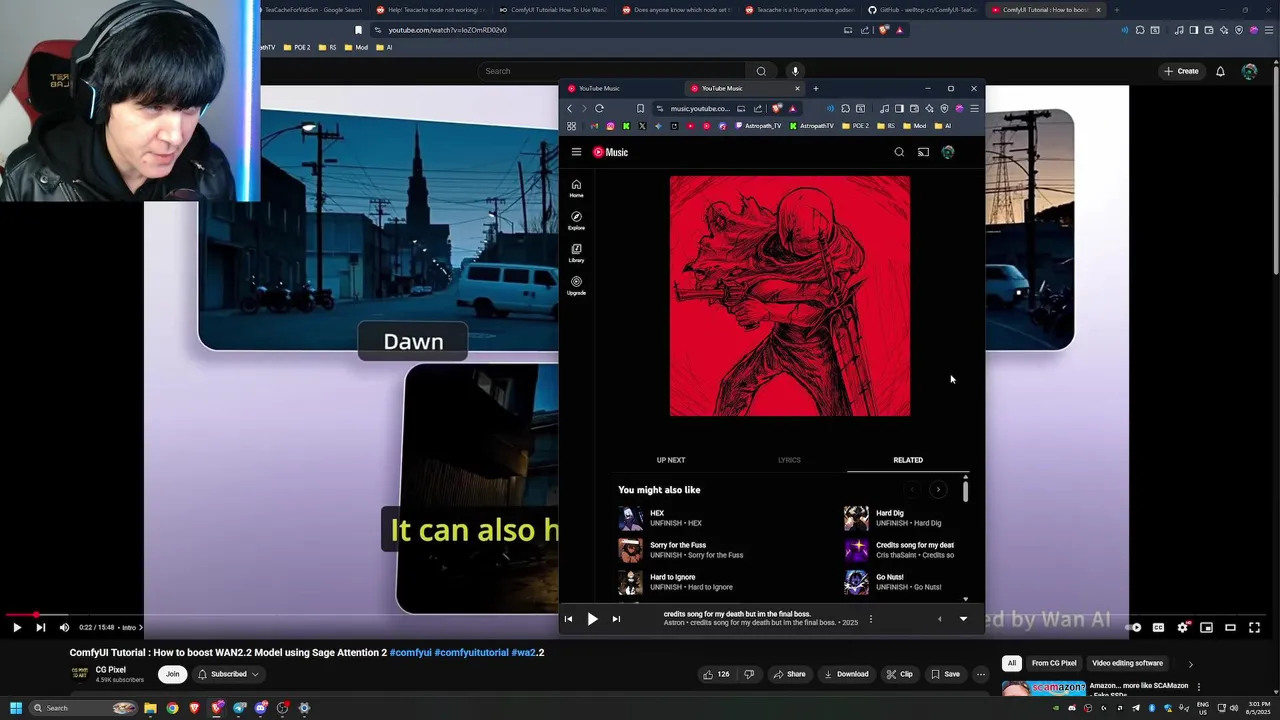Select the RELATED tab
The height and width of the screenshot is (720, 1280).
tap(908, 460)
